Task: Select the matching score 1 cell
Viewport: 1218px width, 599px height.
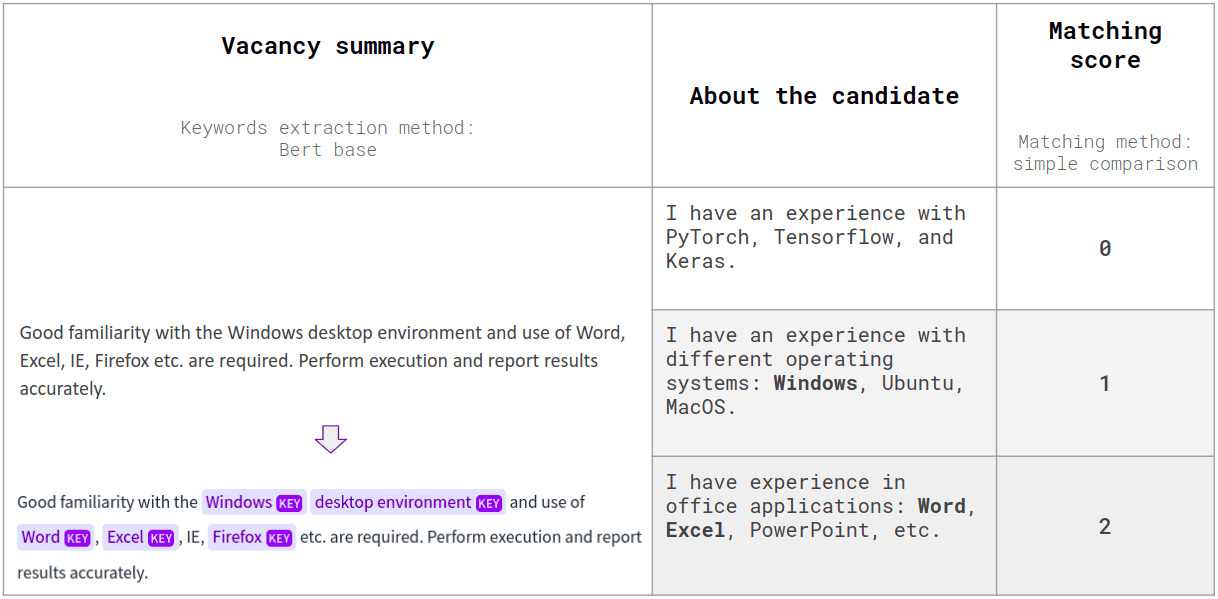Action: [1105, 383]
